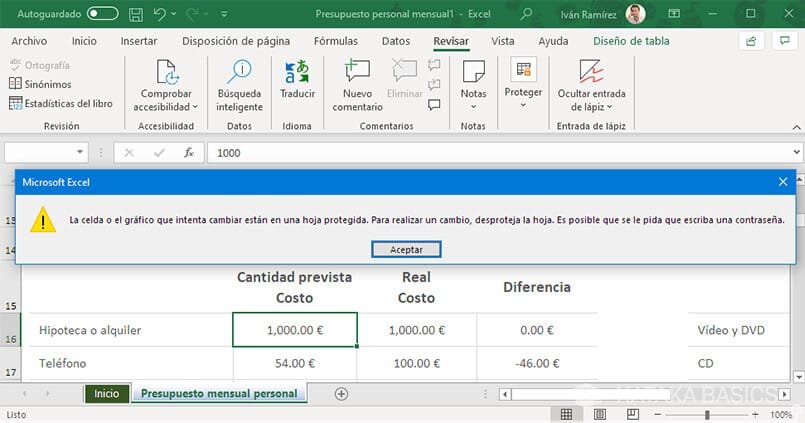This screenshot has width=805, height=423.
Task: Switch to the Inicio ribbon tab
Action: 84,41
